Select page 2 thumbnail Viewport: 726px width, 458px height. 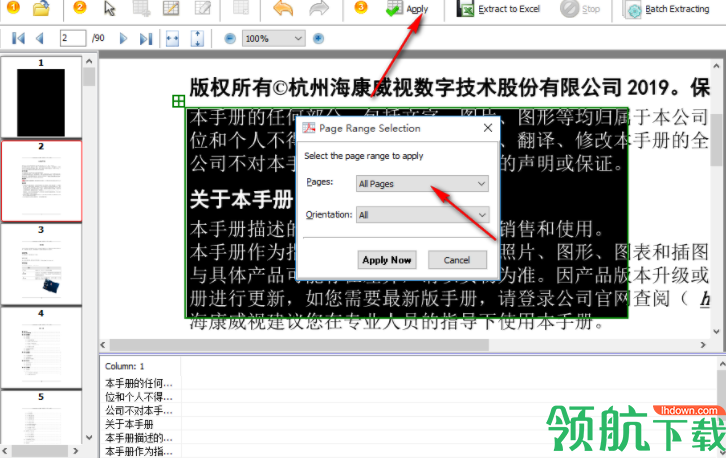[x=41, y=181]
